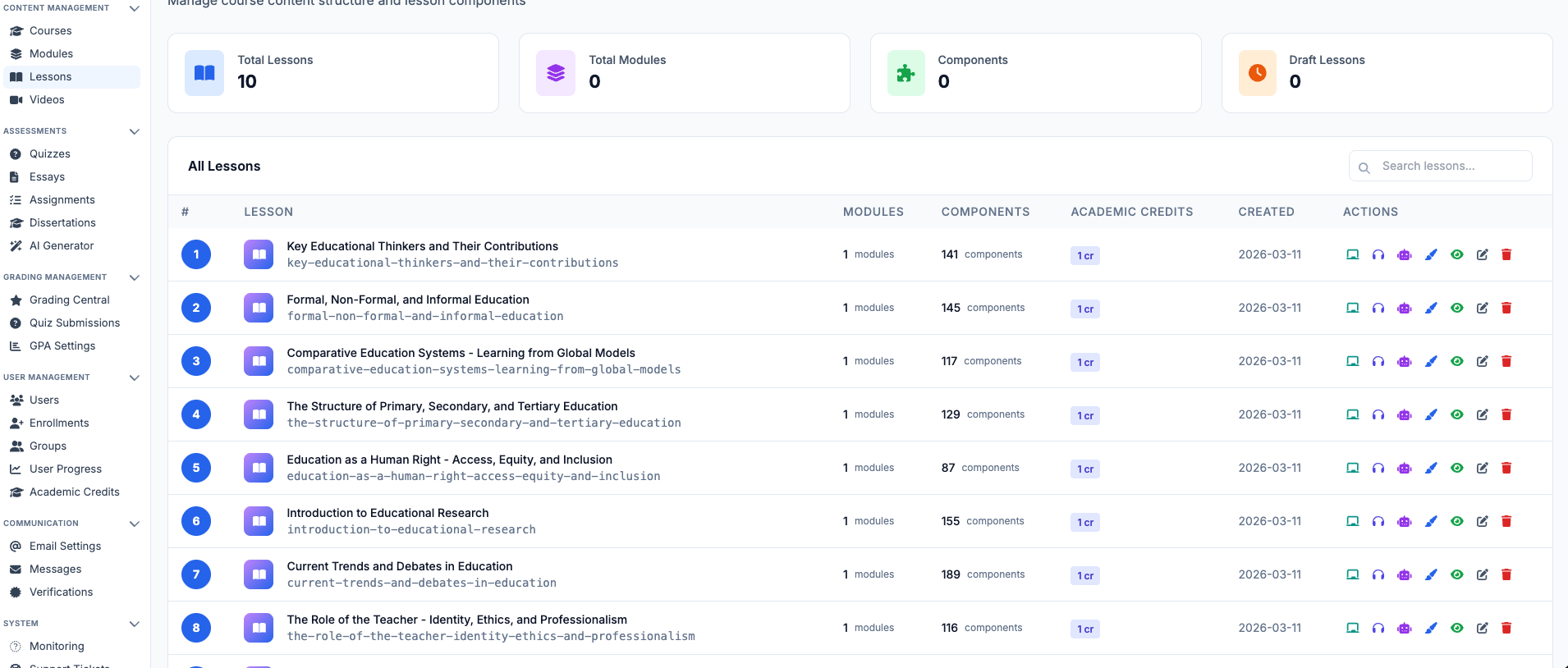
Task: Open the Formal, Non-Formal, and Informal Education lesson title
Action: (x=408, y=300)
